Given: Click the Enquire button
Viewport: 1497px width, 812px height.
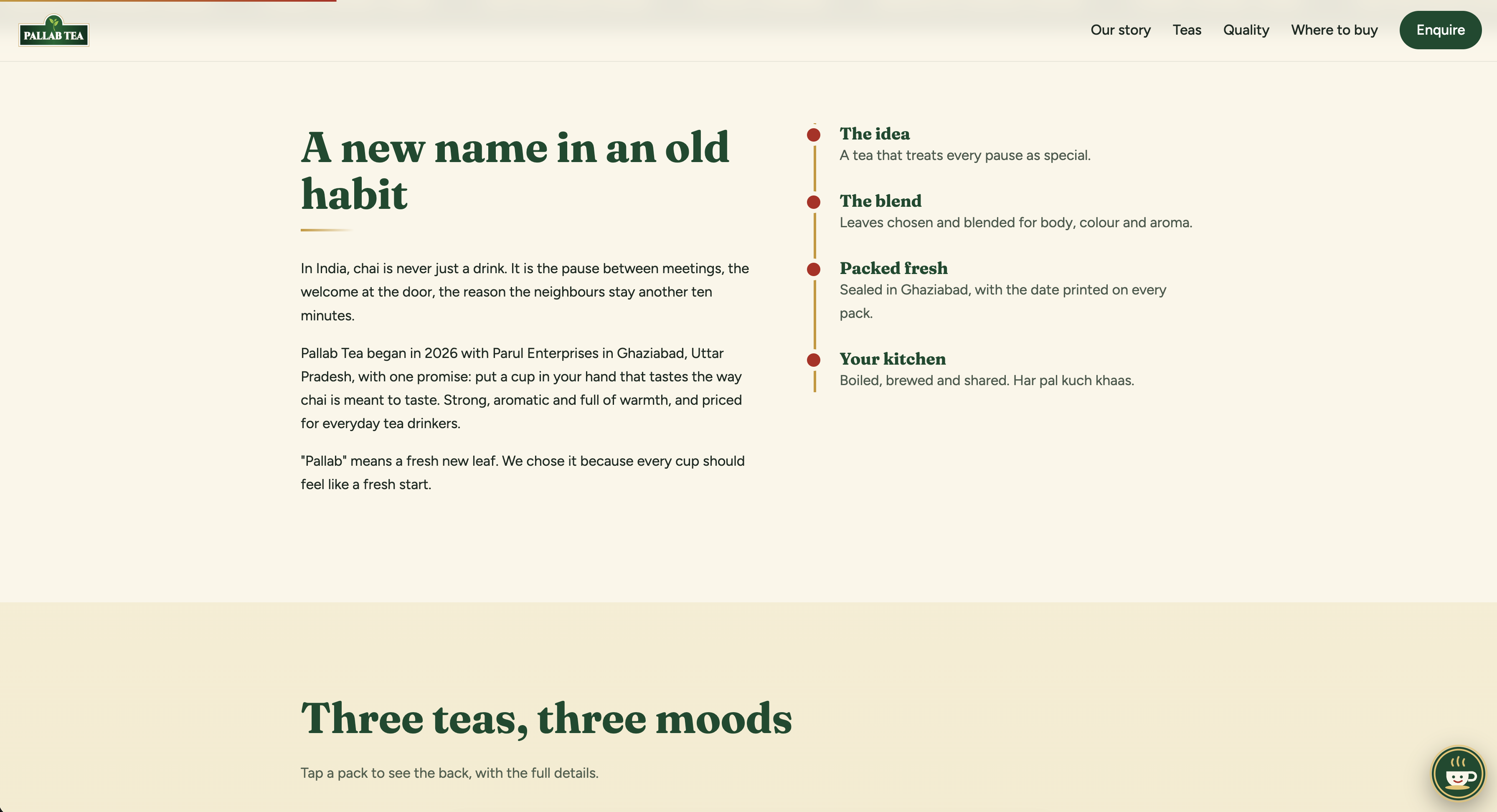Looking at the screenshot, I should point(1440,30).
